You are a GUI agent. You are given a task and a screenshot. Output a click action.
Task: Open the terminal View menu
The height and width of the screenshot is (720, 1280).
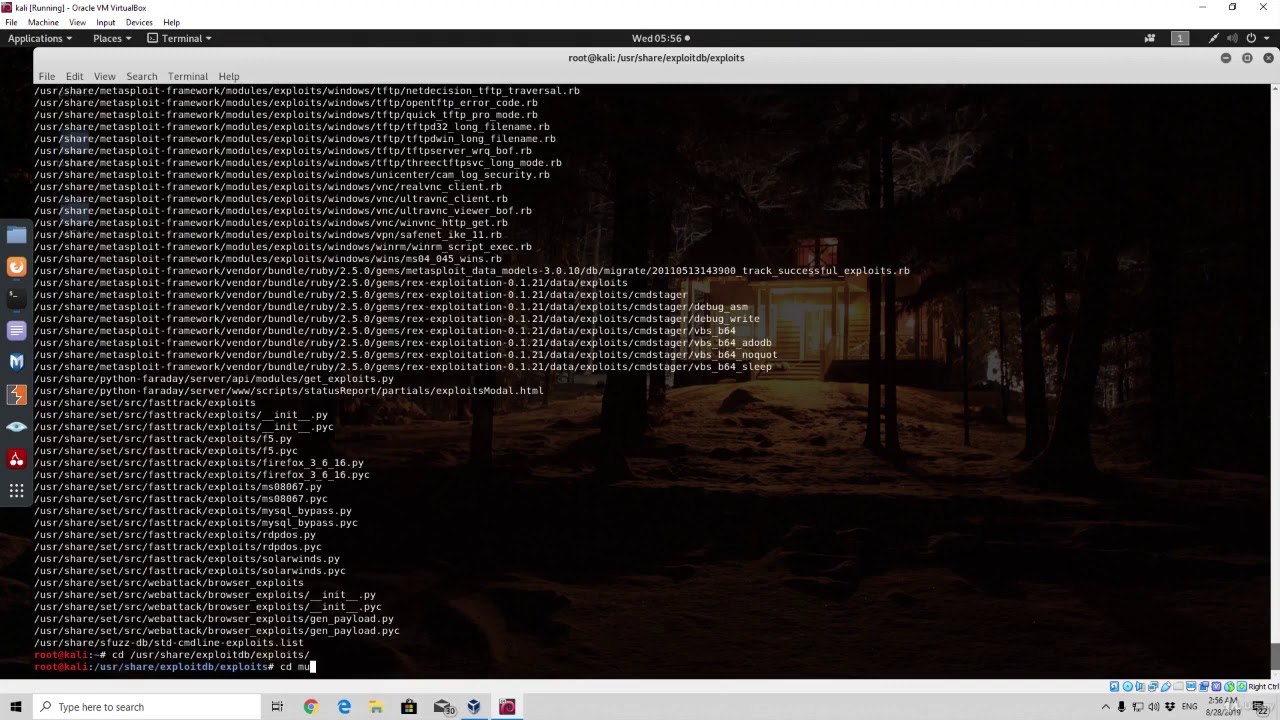[x=104, y=76]
